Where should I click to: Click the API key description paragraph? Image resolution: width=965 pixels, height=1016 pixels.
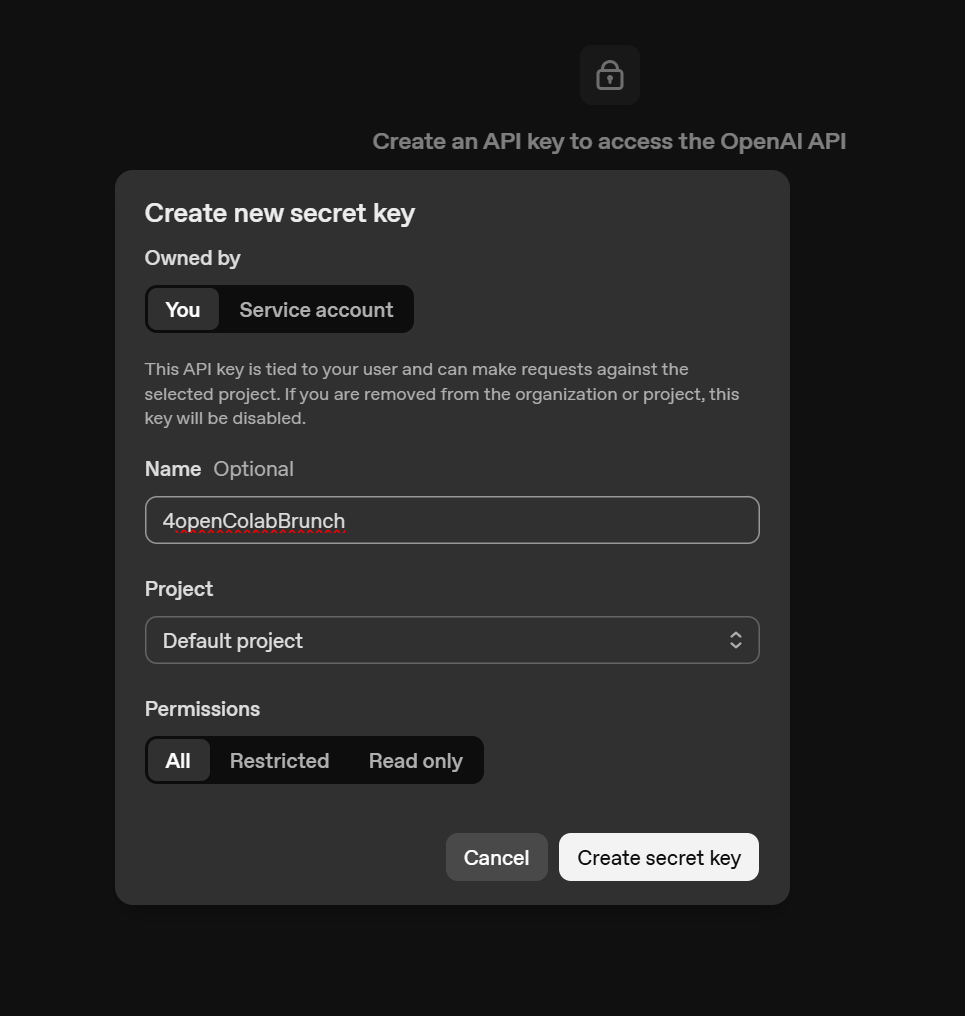coord(442,394)
